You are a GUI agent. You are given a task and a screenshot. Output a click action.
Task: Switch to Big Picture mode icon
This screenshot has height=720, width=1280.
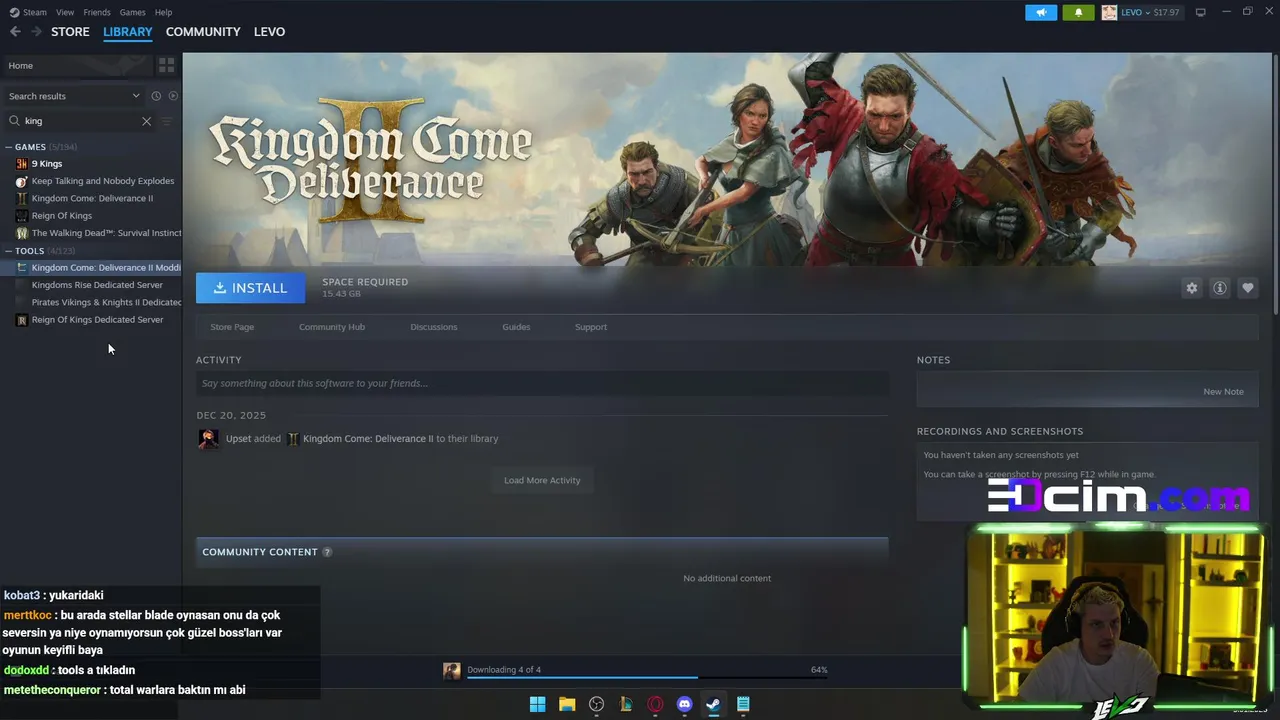[x=1201, y=12]
